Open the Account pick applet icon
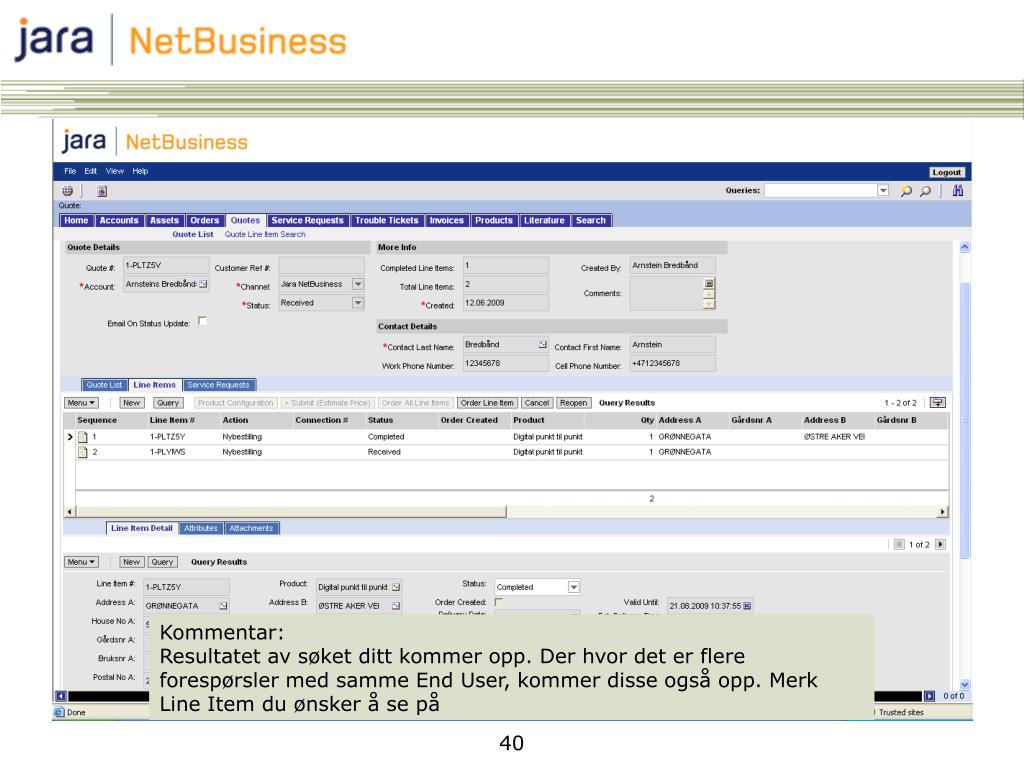Image resolution: width=1024 pixels, height=768 pixels. pos(204,284)
